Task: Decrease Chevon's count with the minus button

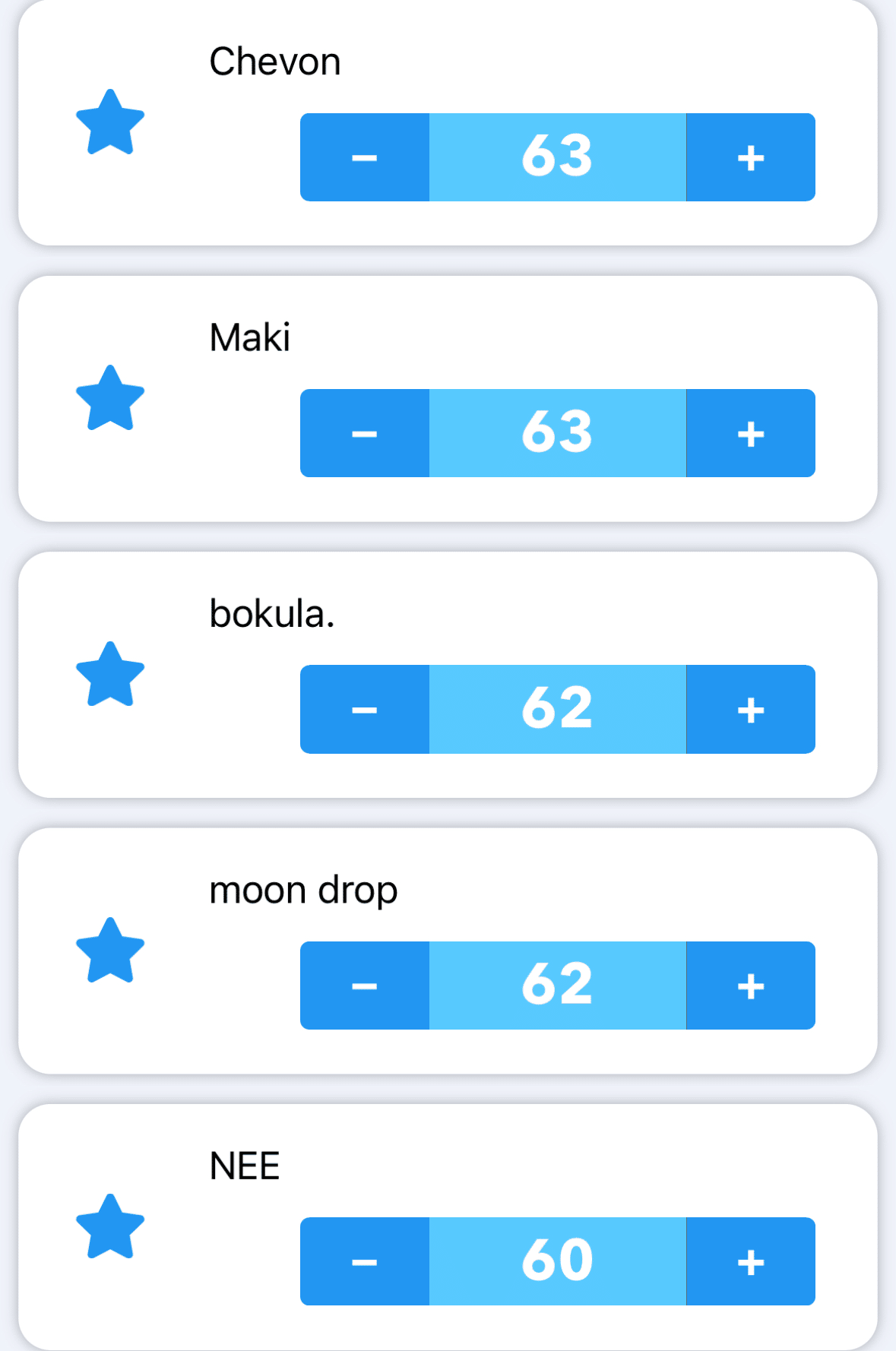Action: coord(365,157)
